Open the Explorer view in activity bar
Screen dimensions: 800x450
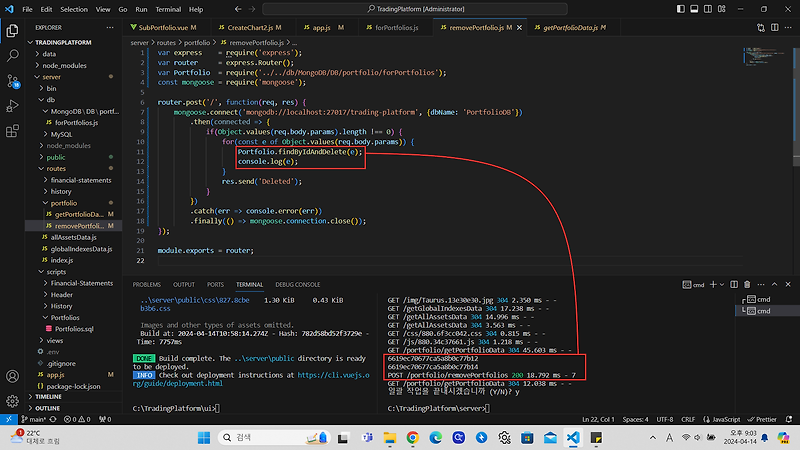point(12,31)
